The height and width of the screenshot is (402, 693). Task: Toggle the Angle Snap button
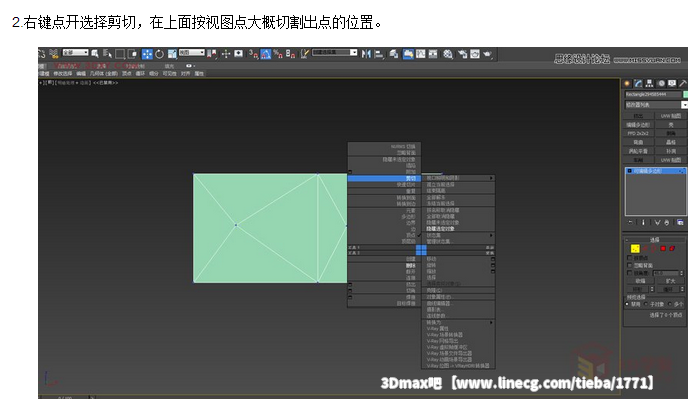(x=265, y=54)
